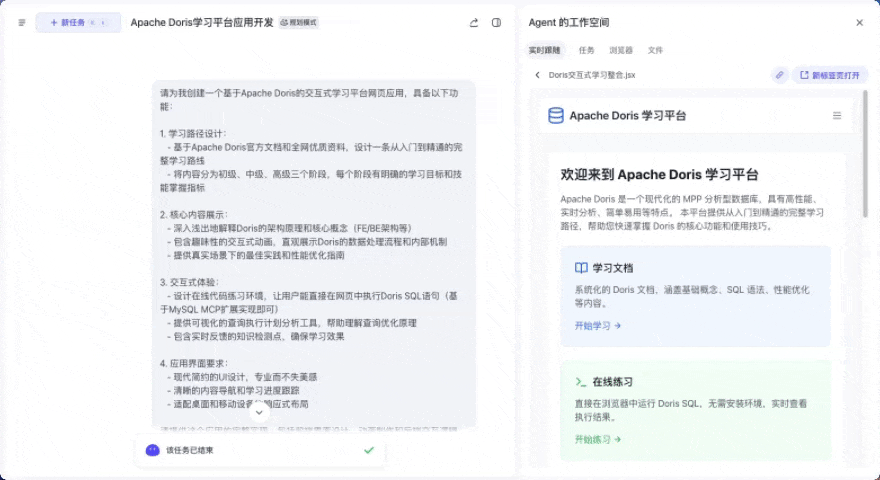Copy link using the link icon
The width and height of the screenshot is (880, 480).
tap(780, 75)
